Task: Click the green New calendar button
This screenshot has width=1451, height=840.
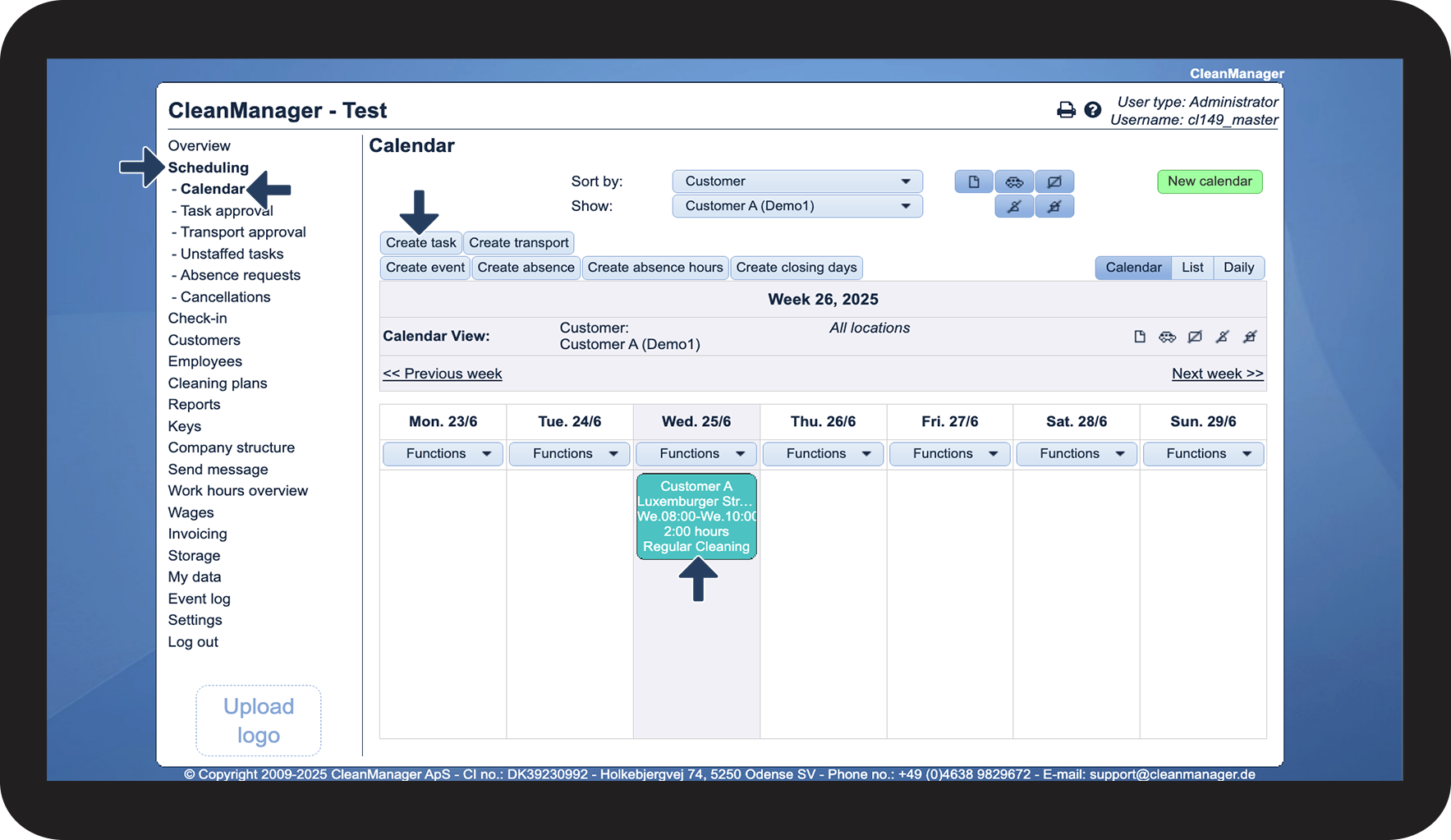Action: (1210, 181)
